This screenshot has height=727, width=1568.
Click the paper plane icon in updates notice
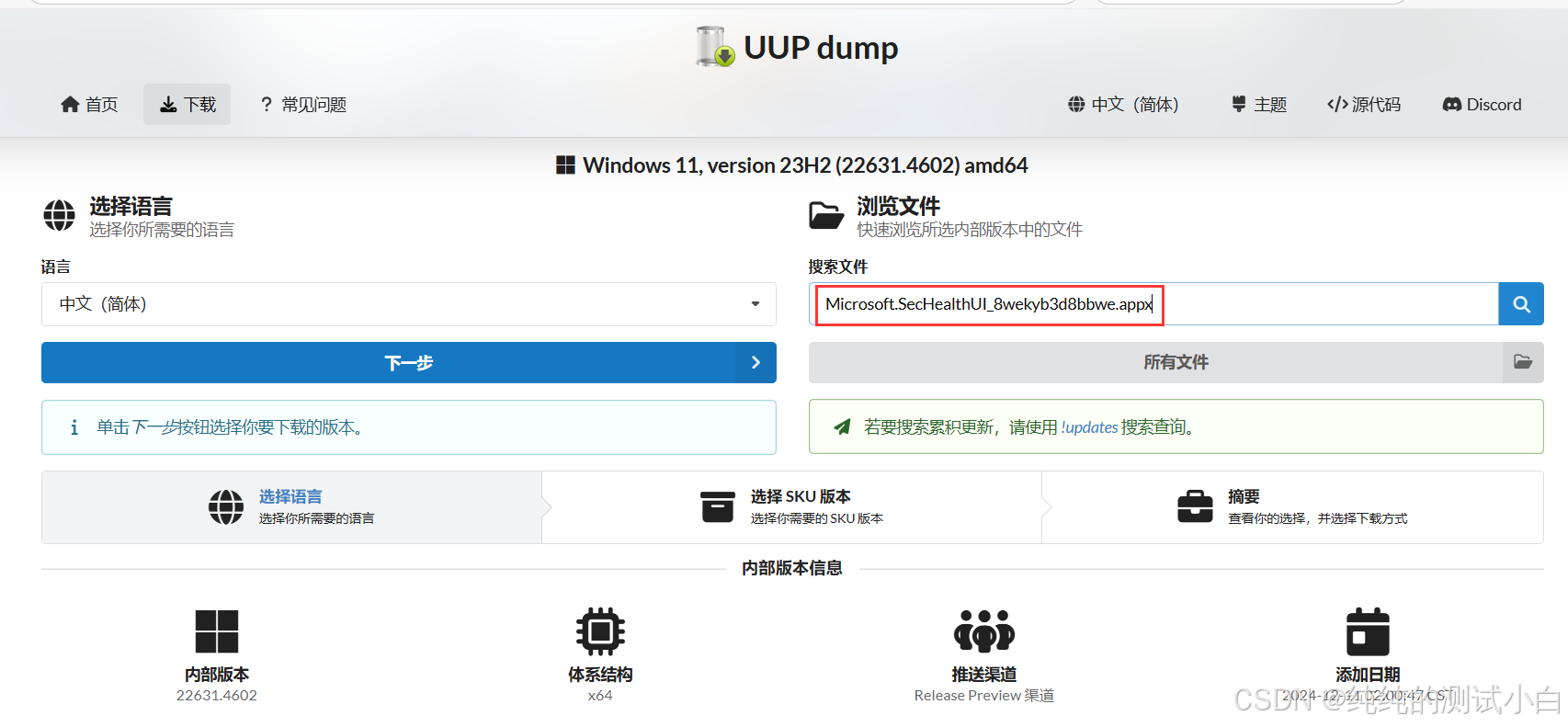coord(842,426)
